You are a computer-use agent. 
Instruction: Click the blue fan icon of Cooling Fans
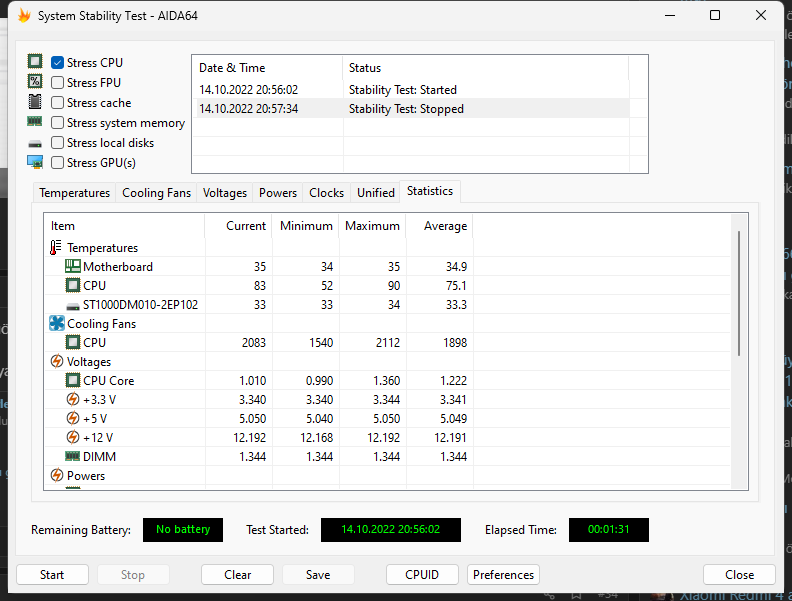pos(57,323)
